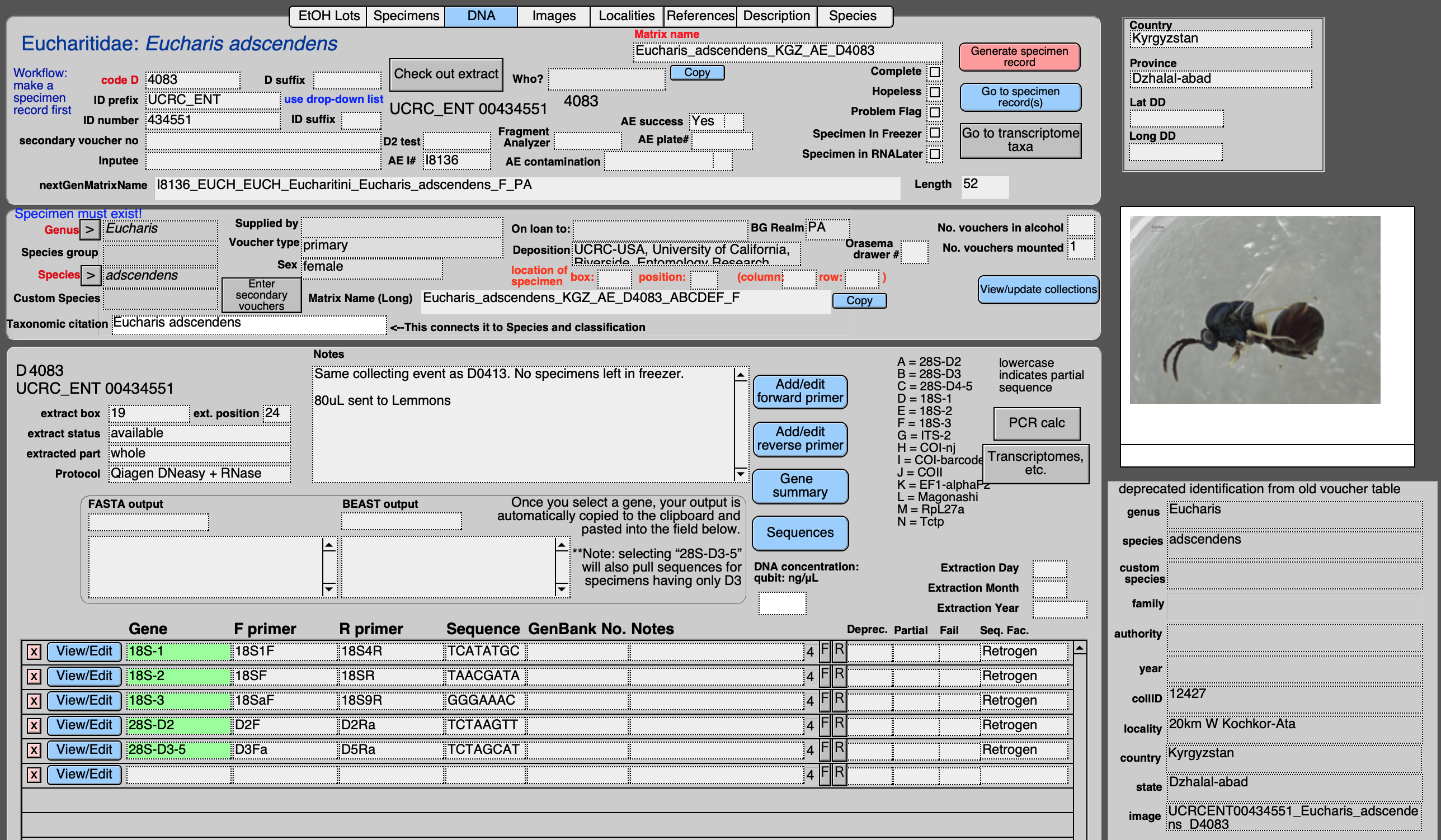
Task: Open the Protocol dropdown field
Action: click(200, 474)
